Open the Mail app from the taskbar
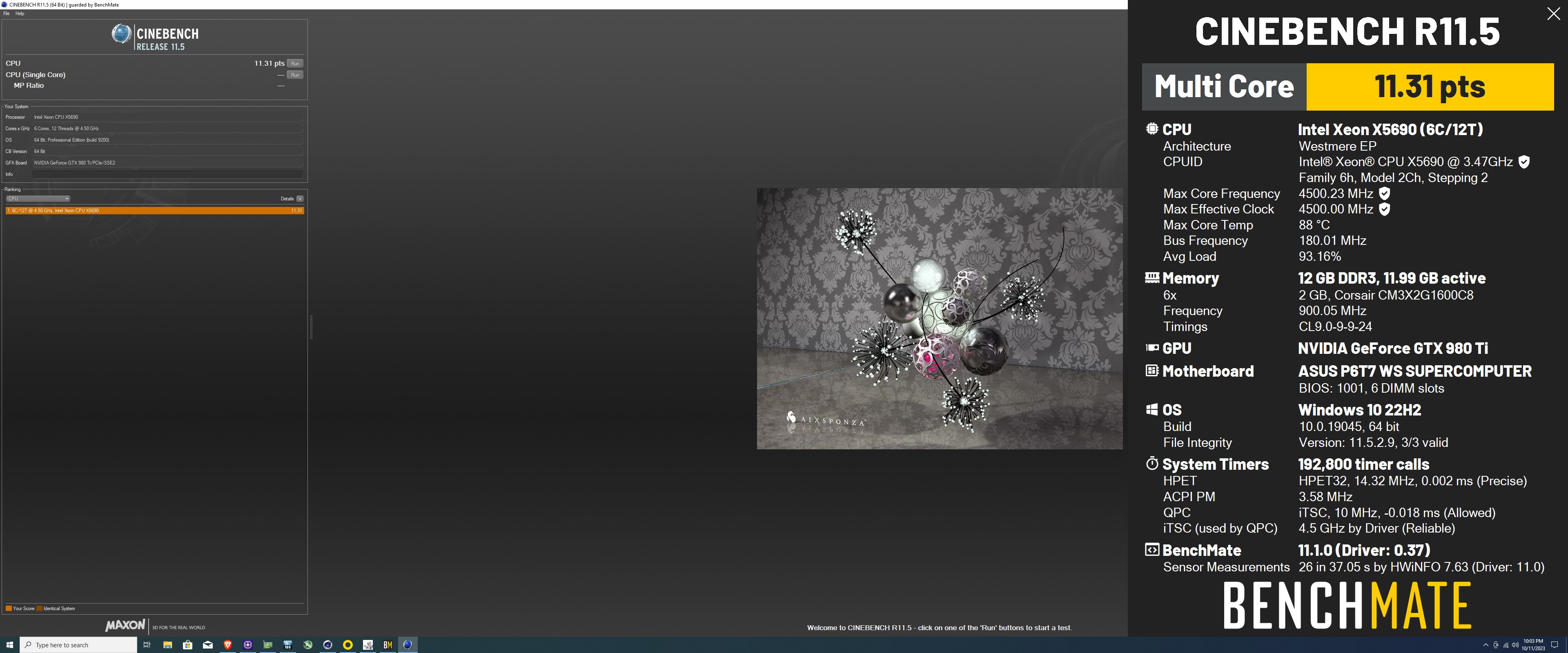The width and height of the screenshot is (1568, 653). pos(207,645)
